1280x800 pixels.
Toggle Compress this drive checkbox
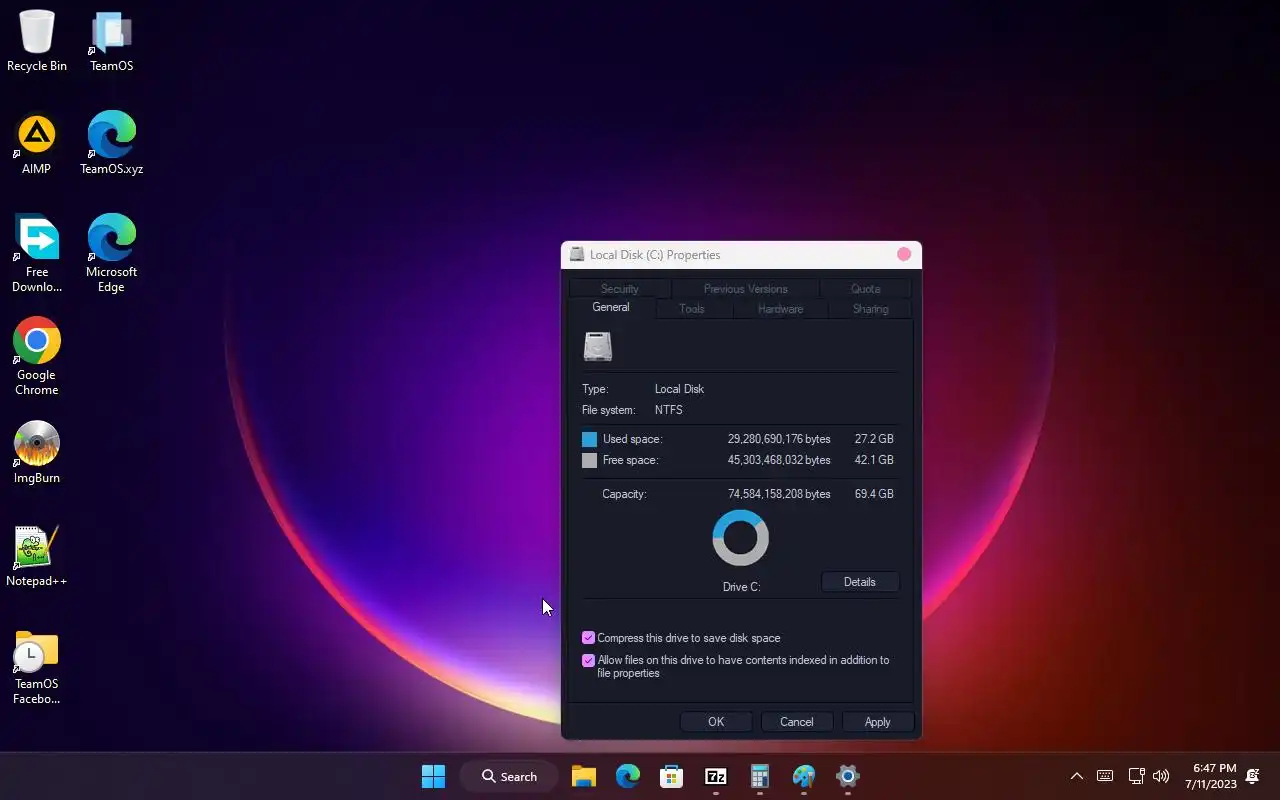[x=588, y=638]
